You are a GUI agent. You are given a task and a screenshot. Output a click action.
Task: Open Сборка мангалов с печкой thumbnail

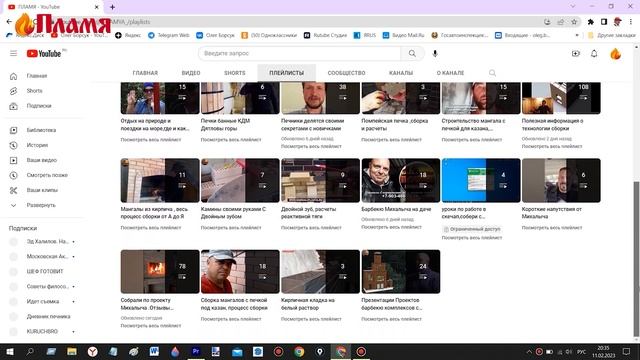click(240, 271)
